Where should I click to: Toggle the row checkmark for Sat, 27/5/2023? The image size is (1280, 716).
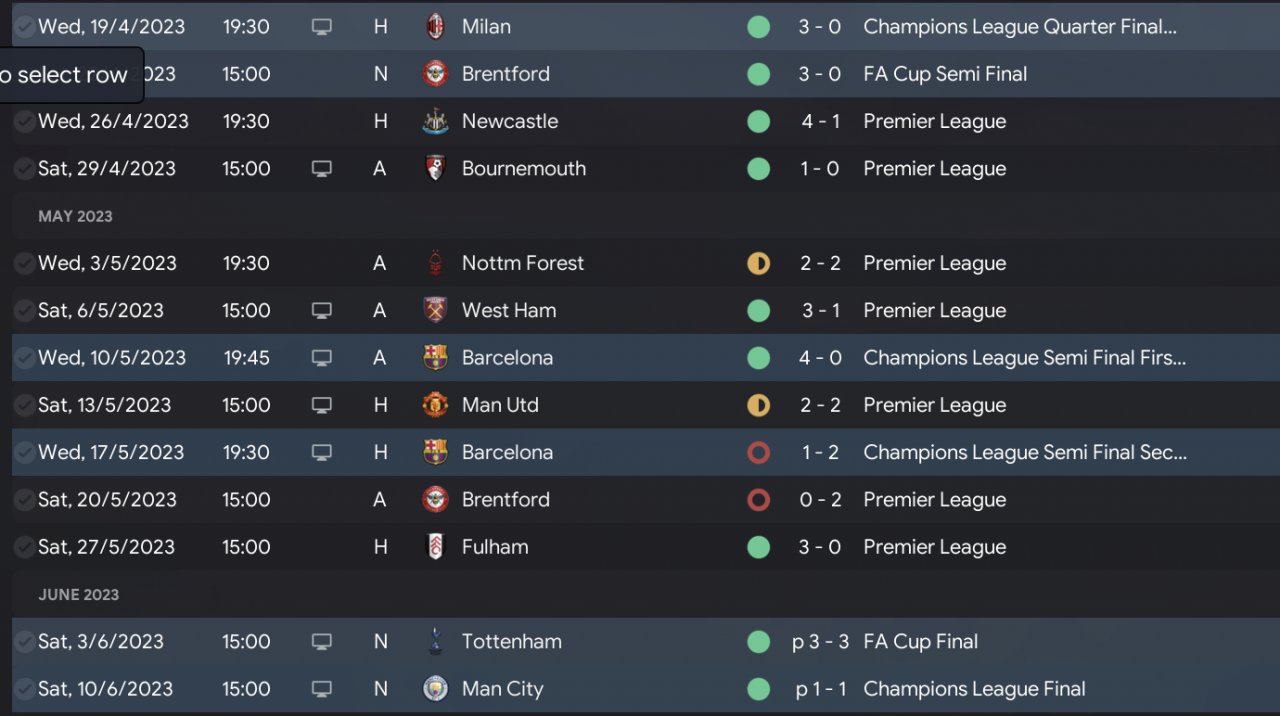click(x=24, y=547)
